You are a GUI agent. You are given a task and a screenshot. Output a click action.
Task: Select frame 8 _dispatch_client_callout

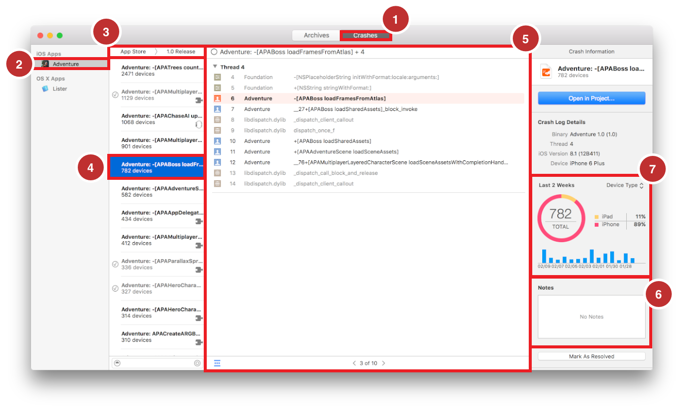point(368,120)
